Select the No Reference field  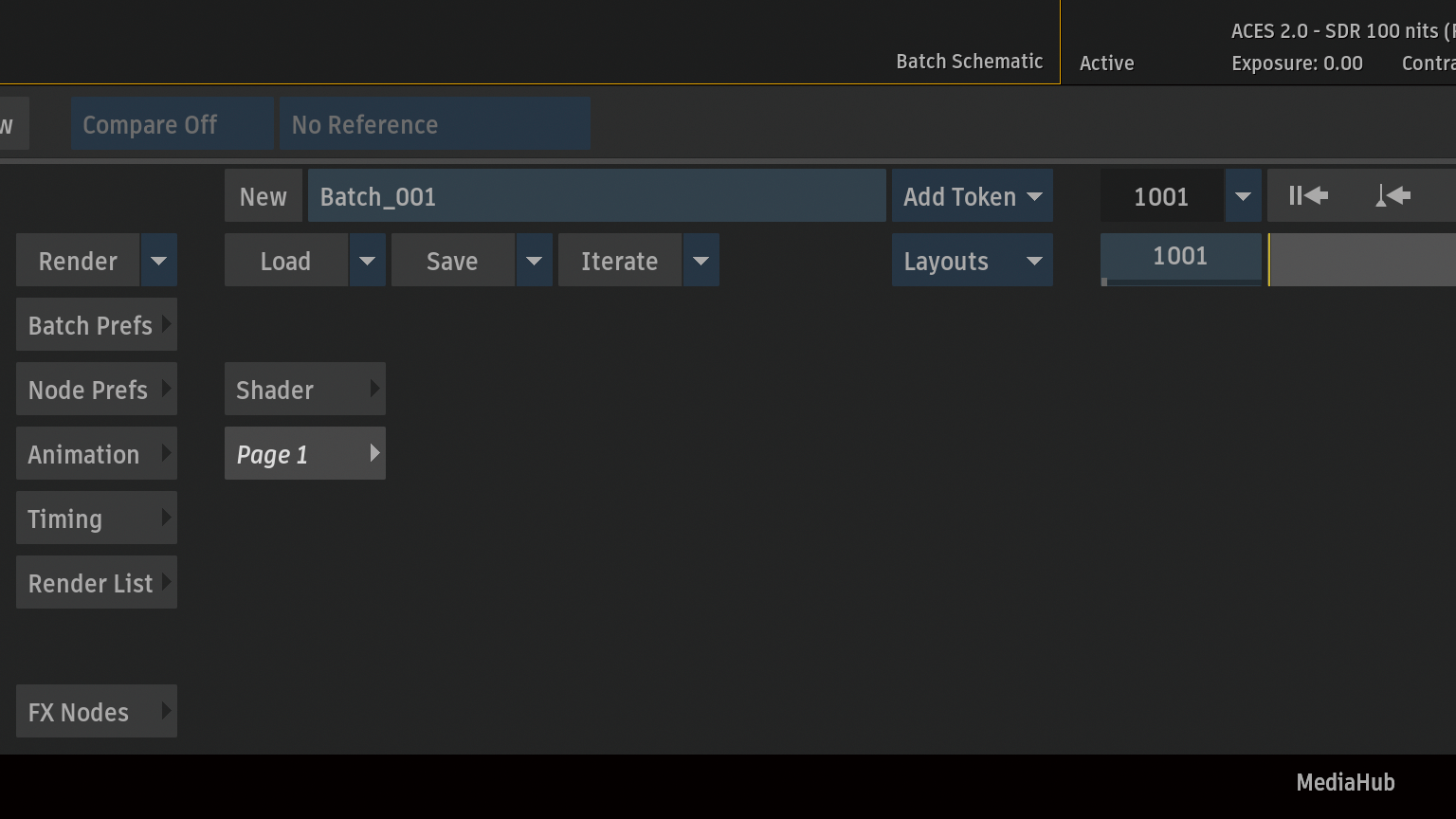(434, 124)
